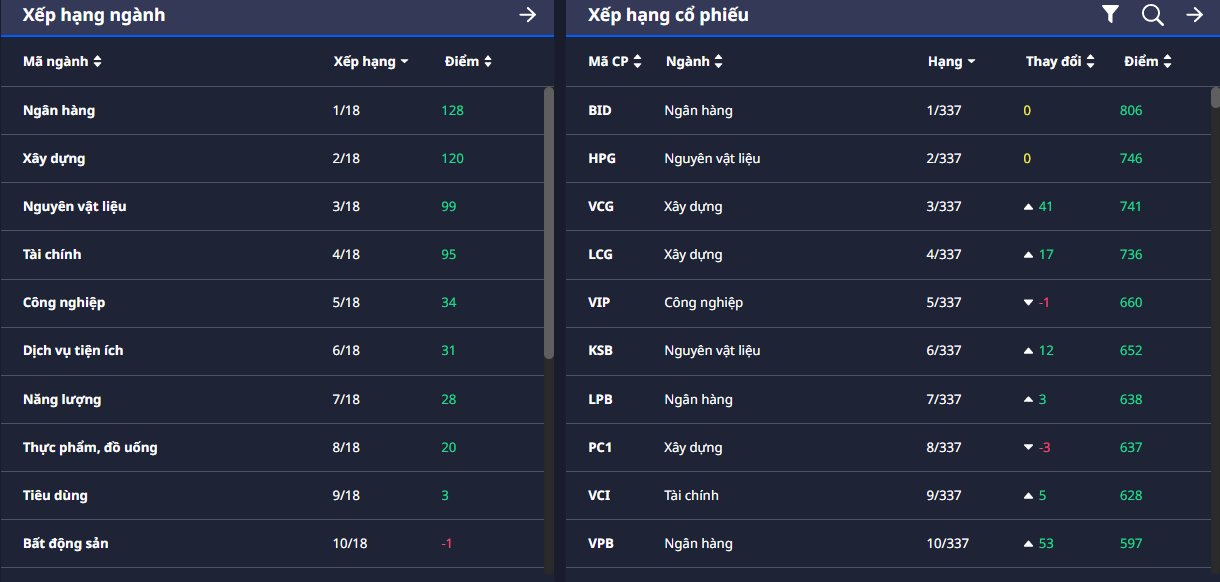The height and width of the screenshot is (582, 1220).
Task: Sort stocks by Thay đổi arrows
Action: coord(1090,62)
